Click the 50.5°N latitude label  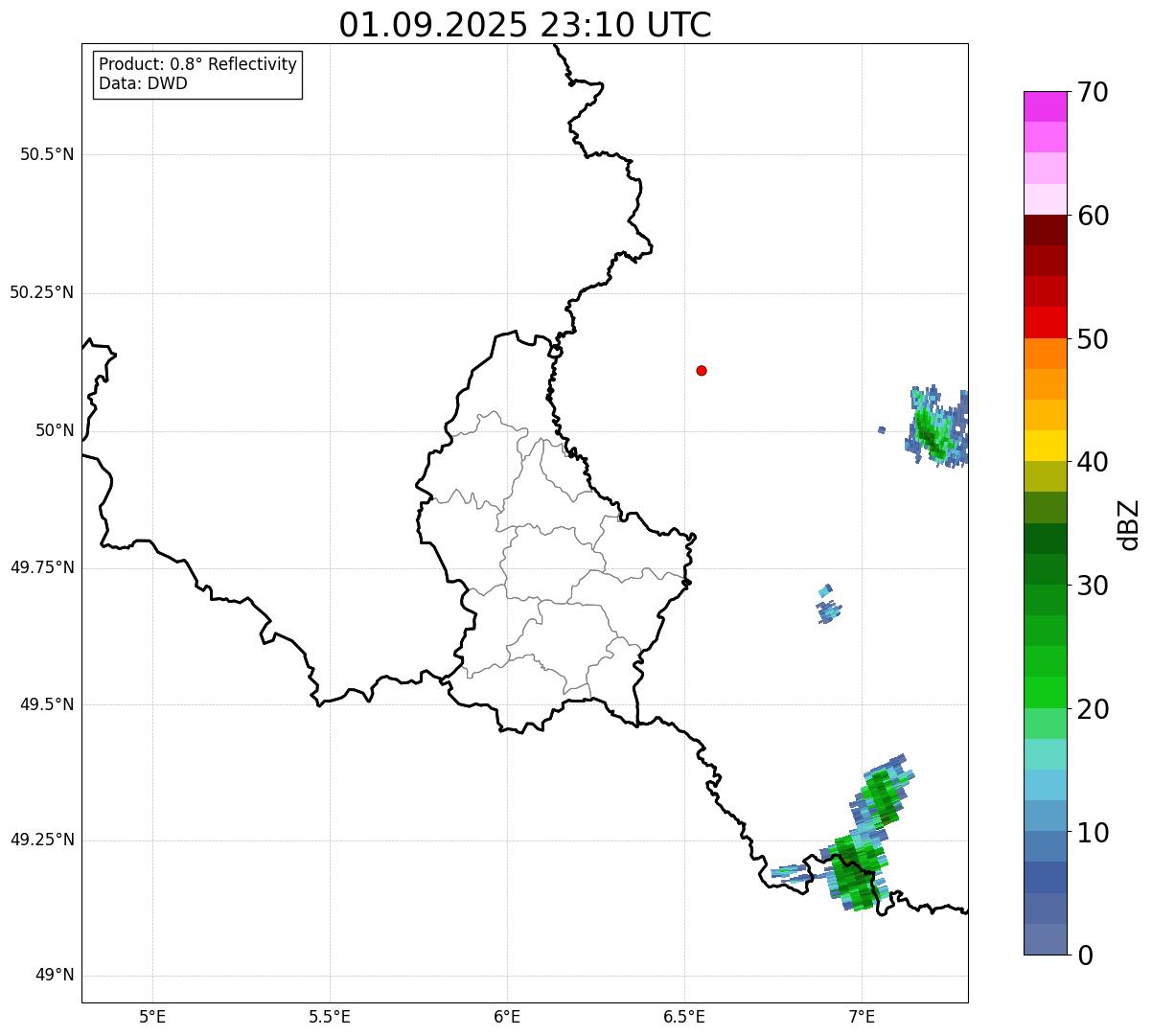point(47,154)
